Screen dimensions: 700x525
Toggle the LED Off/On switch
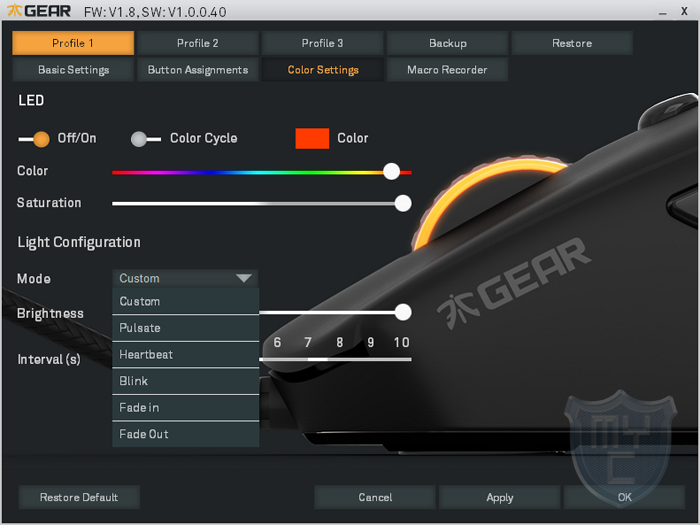point(34,139)
